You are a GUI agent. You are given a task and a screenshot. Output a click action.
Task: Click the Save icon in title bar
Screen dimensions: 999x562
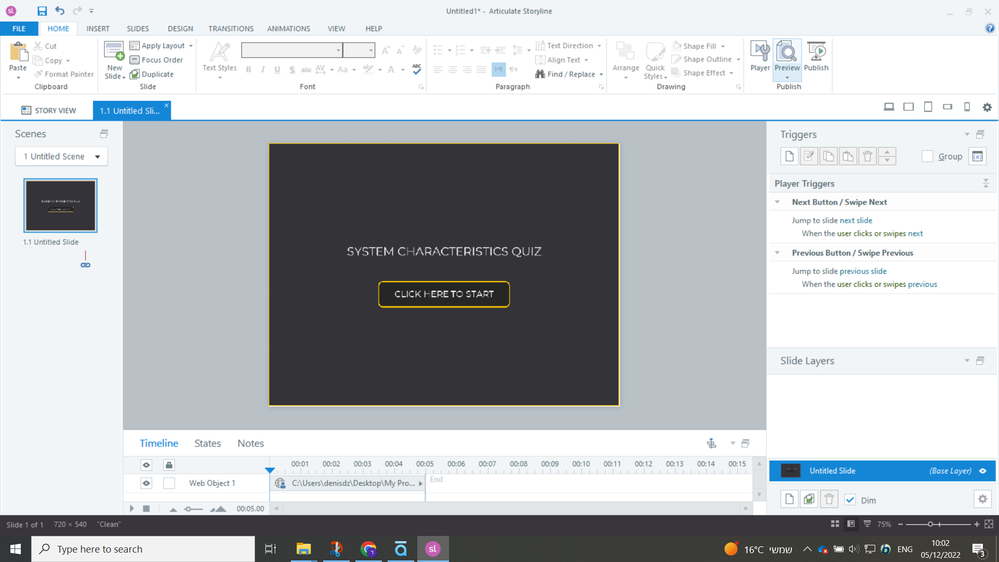tap(42, 11)
